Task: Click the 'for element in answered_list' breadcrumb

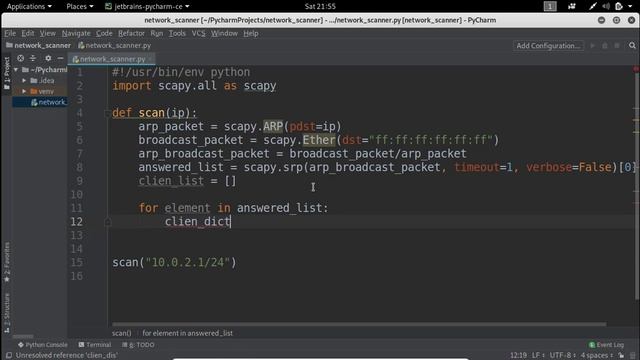Action: pos(187,333)
